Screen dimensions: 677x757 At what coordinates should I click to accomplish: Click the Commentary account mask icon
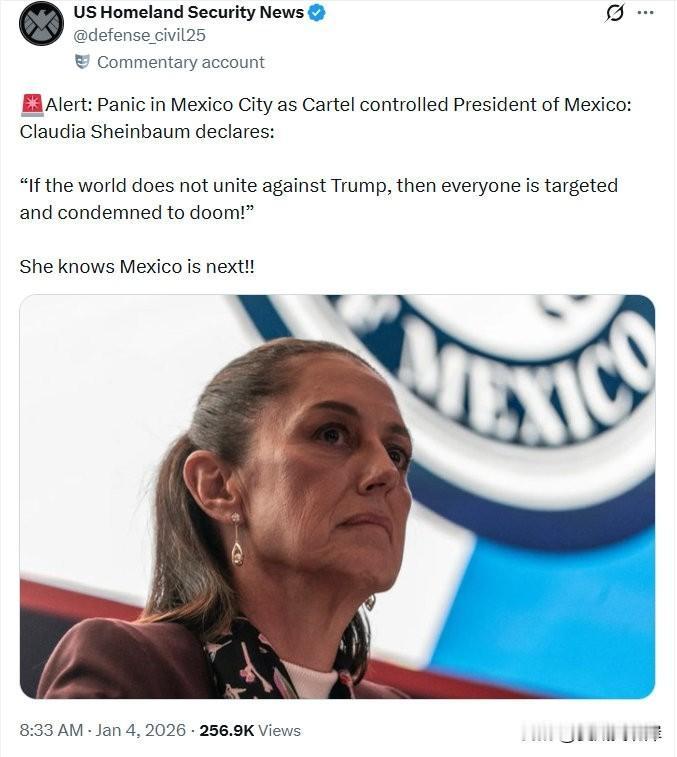click(x=83, y=62)
